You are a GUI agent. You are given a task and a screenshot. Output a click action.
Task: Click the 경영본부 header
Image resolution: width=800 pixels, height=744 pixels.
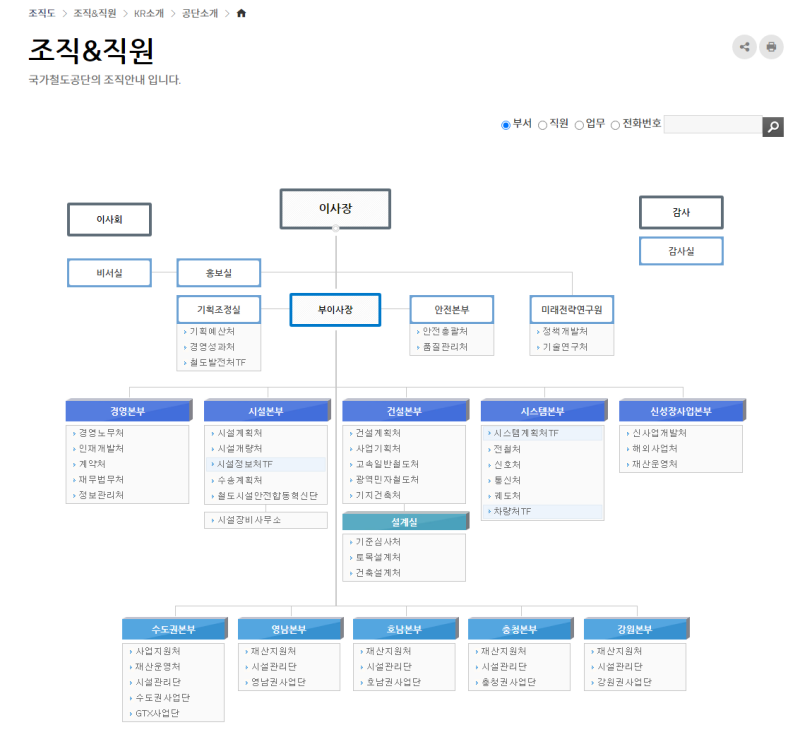pyautogui.click(x=127, y=411)
